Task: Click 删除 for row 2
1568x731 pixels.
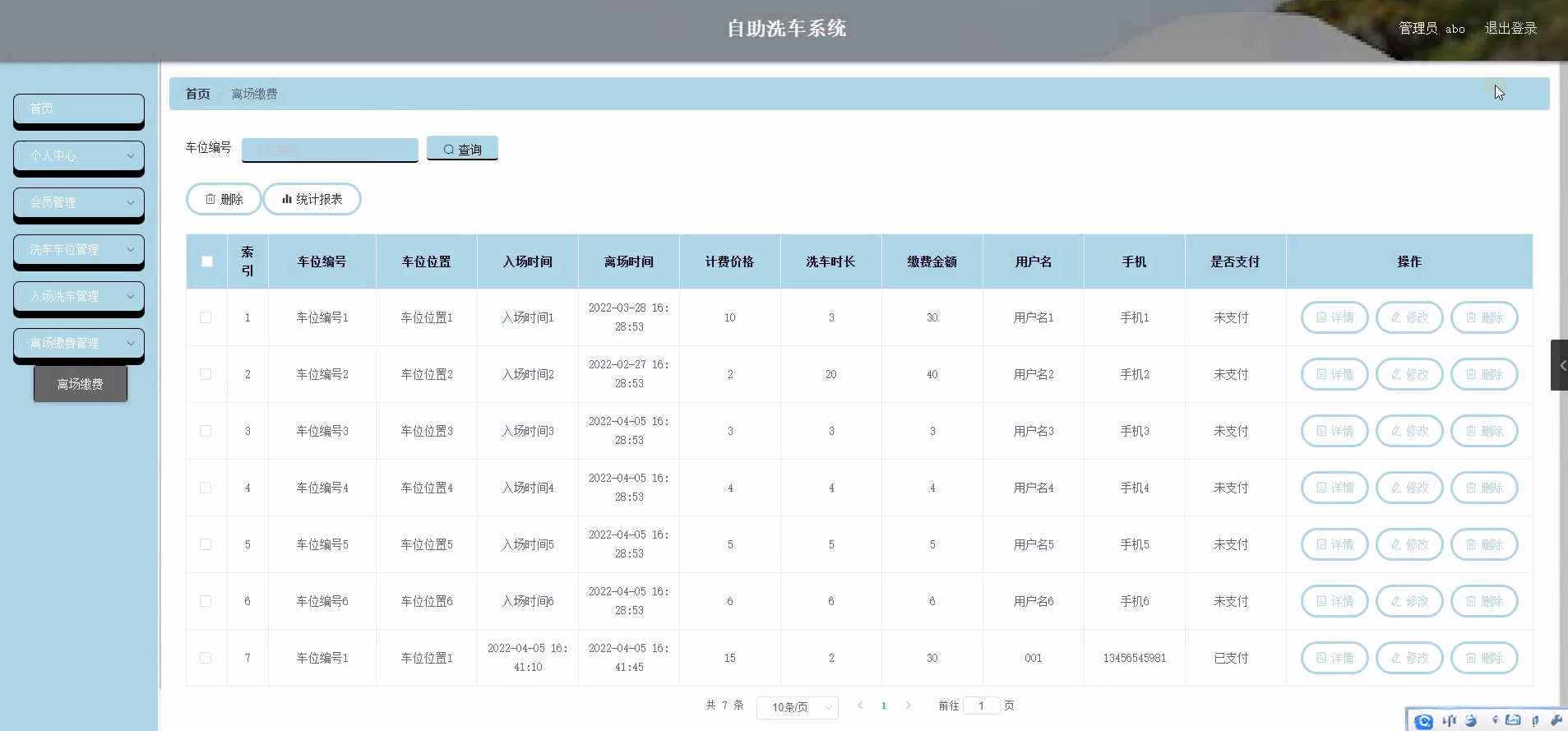Action: (x=1484, y=374)
